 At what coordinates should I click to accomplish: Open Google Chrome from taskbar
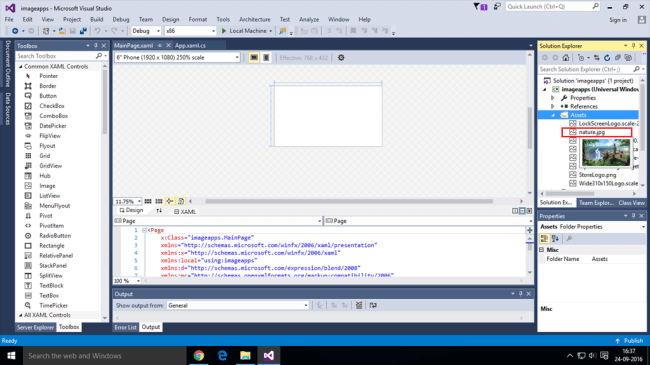coord(199,355)
